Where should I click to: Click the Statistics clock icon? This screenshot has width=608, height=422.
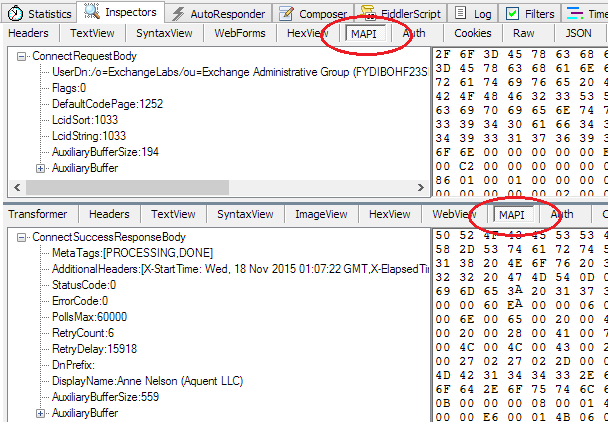pyautogui.click(x=16, y=14)
